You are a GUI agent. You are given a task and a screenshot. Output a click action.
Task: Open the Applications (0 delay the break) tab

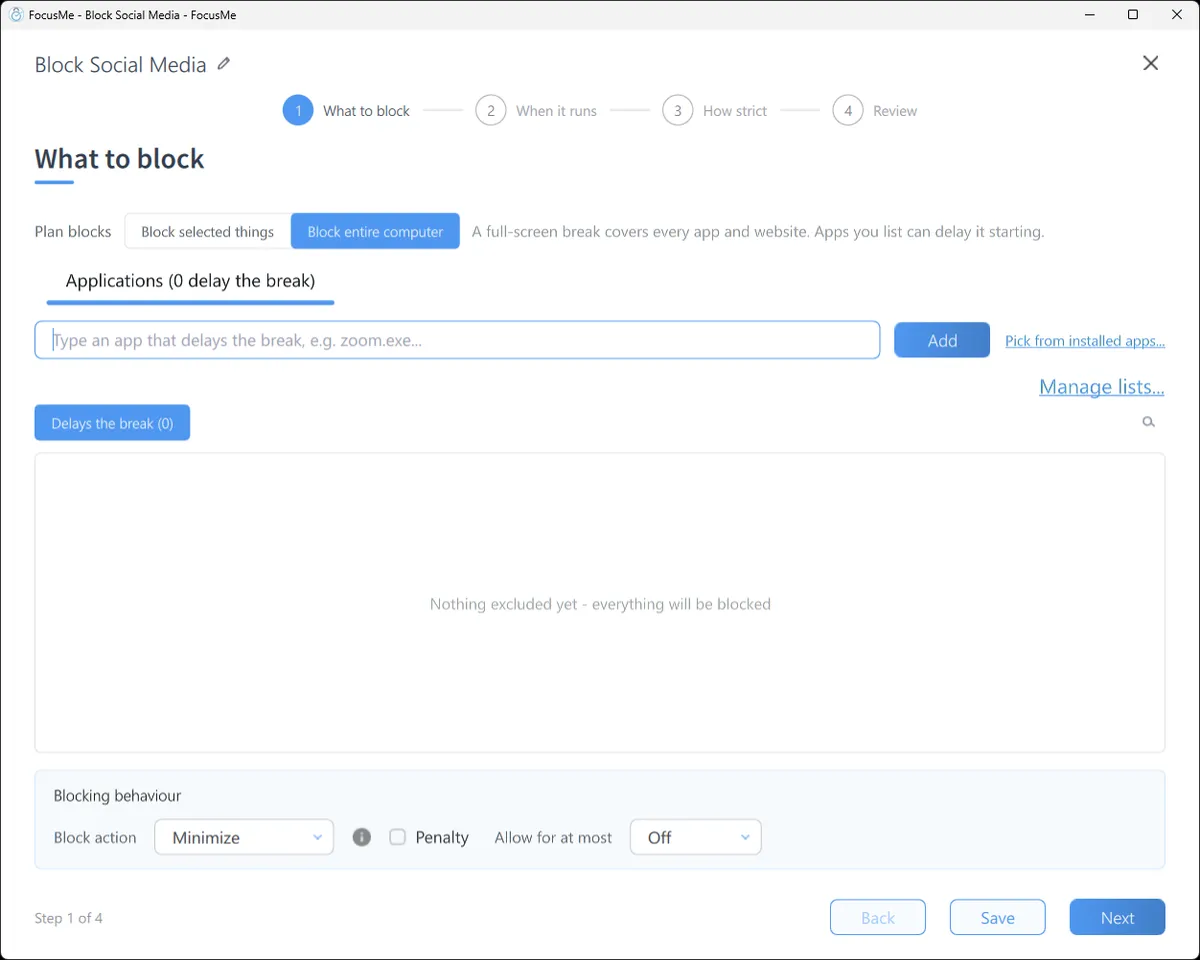pyautogui.click(x=190, y=281)
